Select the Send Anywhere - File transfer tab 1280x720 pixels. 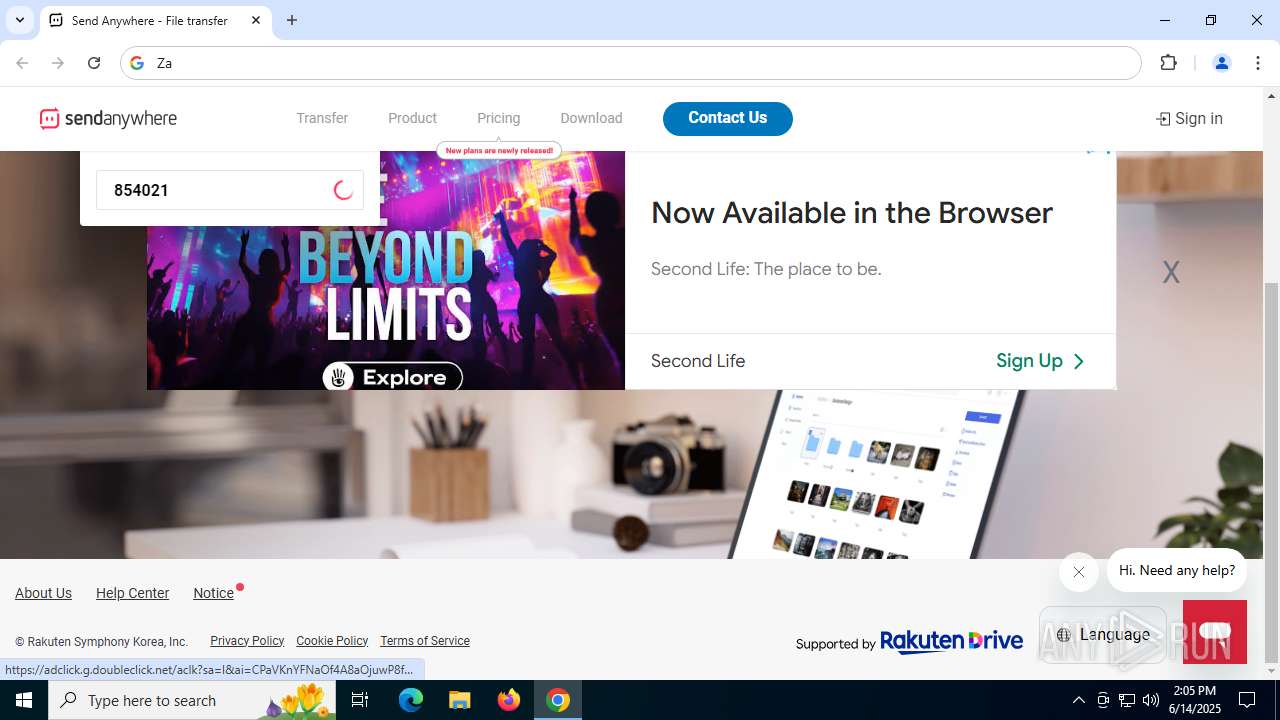point(156,20)
